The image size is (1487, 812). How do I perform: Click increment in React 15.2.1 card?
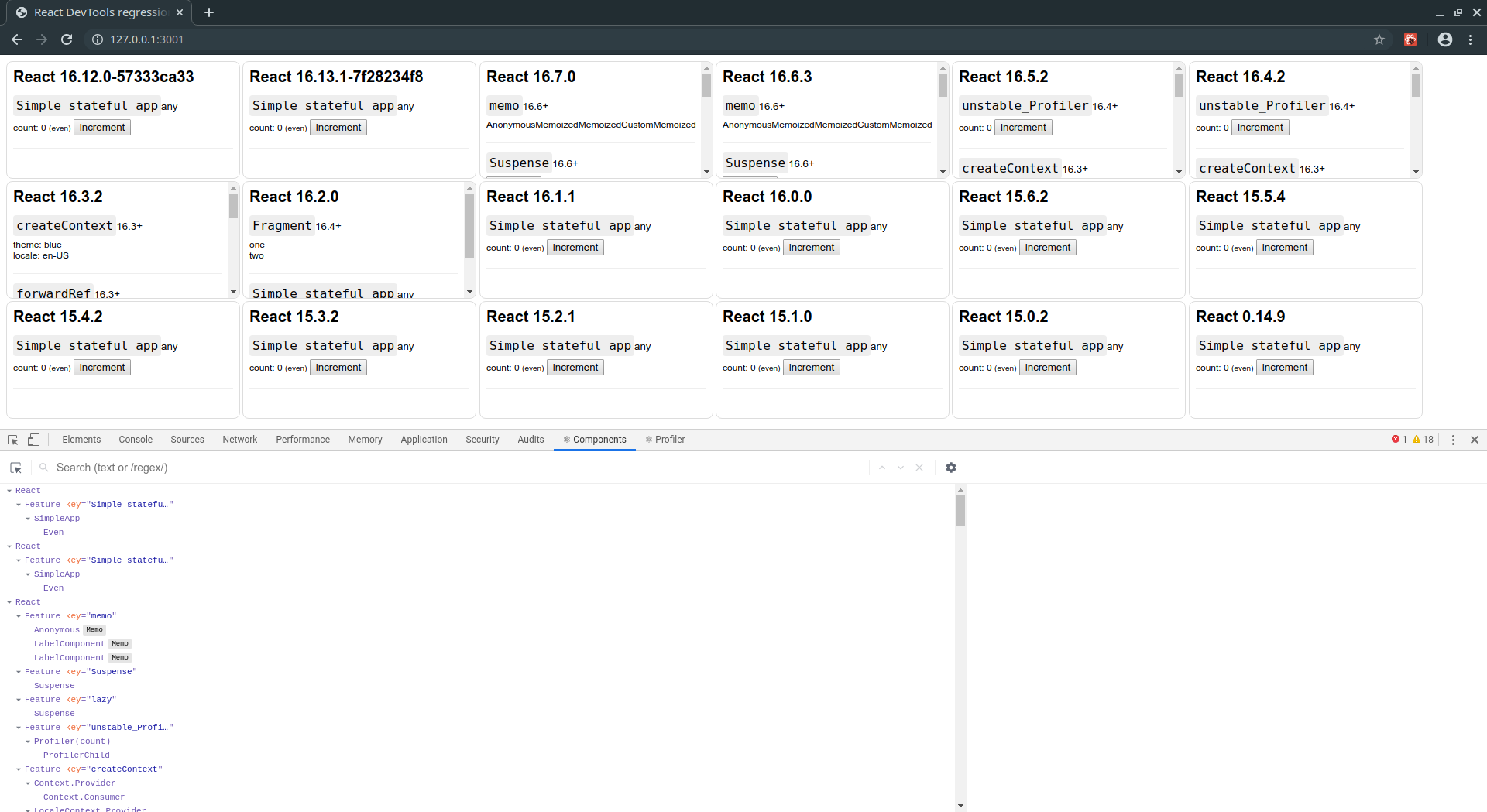575,368
